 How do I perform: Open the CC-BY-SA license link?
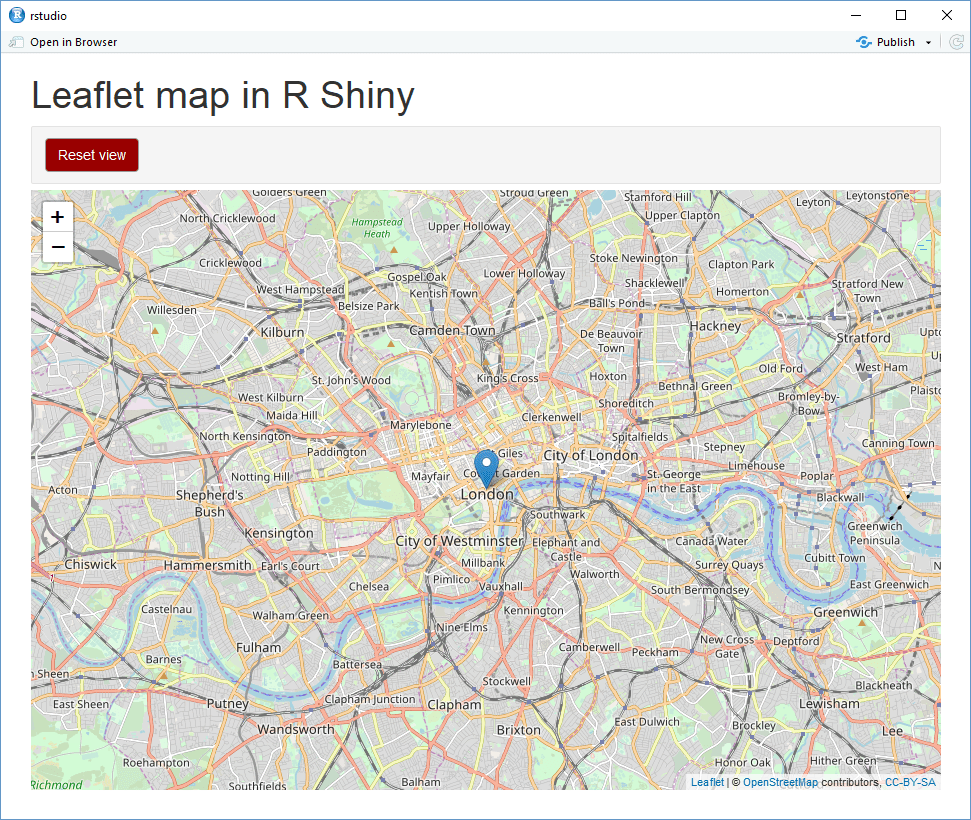click(911, 781)
